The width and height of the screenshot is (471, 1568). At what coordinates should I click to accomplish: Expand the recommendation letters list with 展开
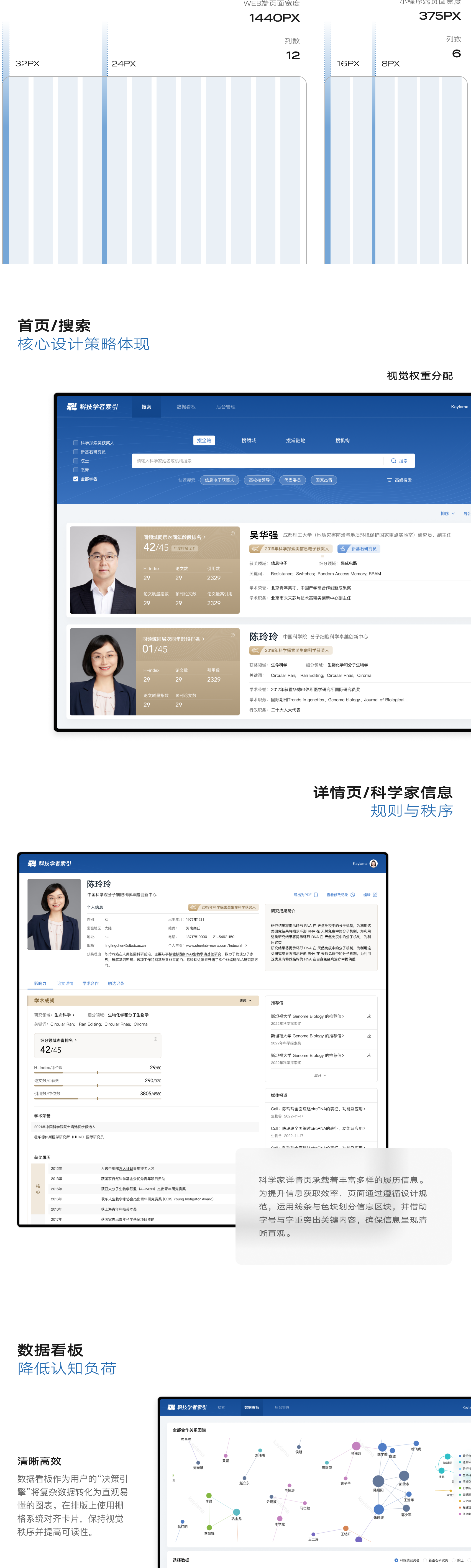click(x=320, y=1075)
